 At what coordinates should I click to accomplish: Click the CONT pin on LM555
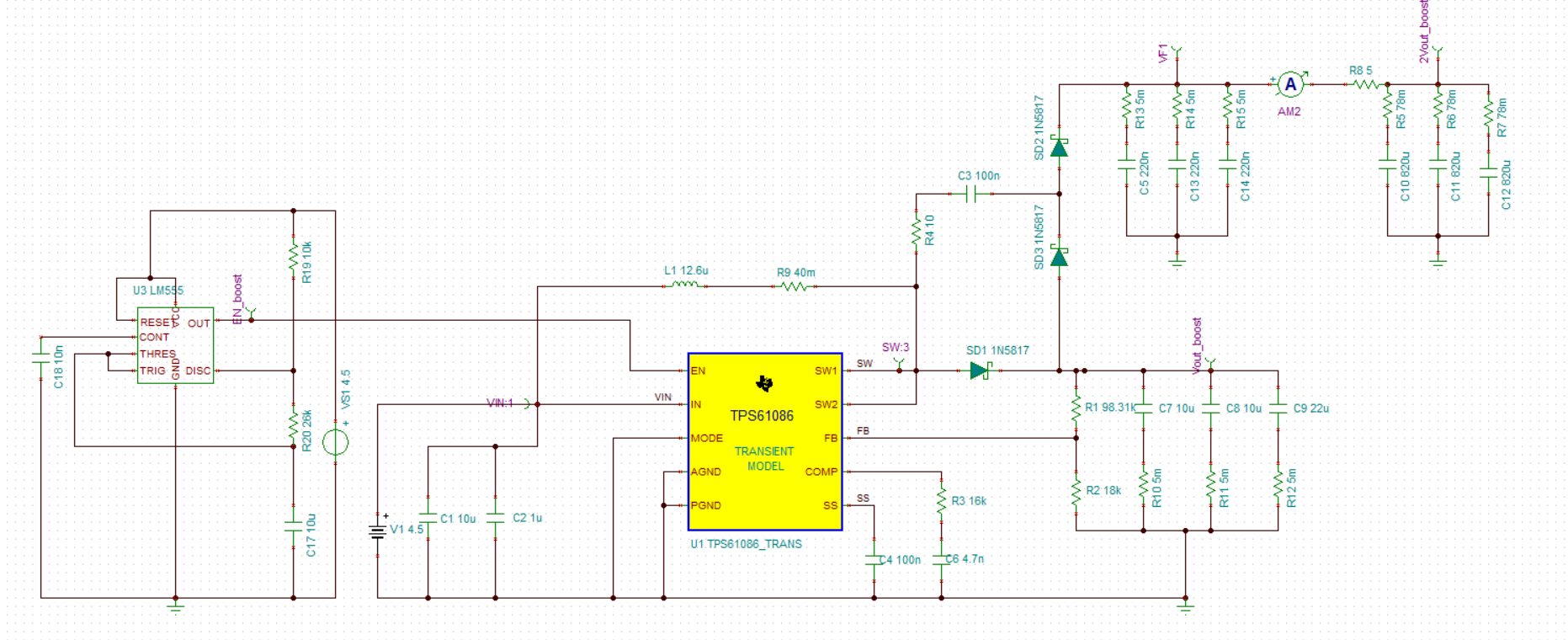coord(155,337)
